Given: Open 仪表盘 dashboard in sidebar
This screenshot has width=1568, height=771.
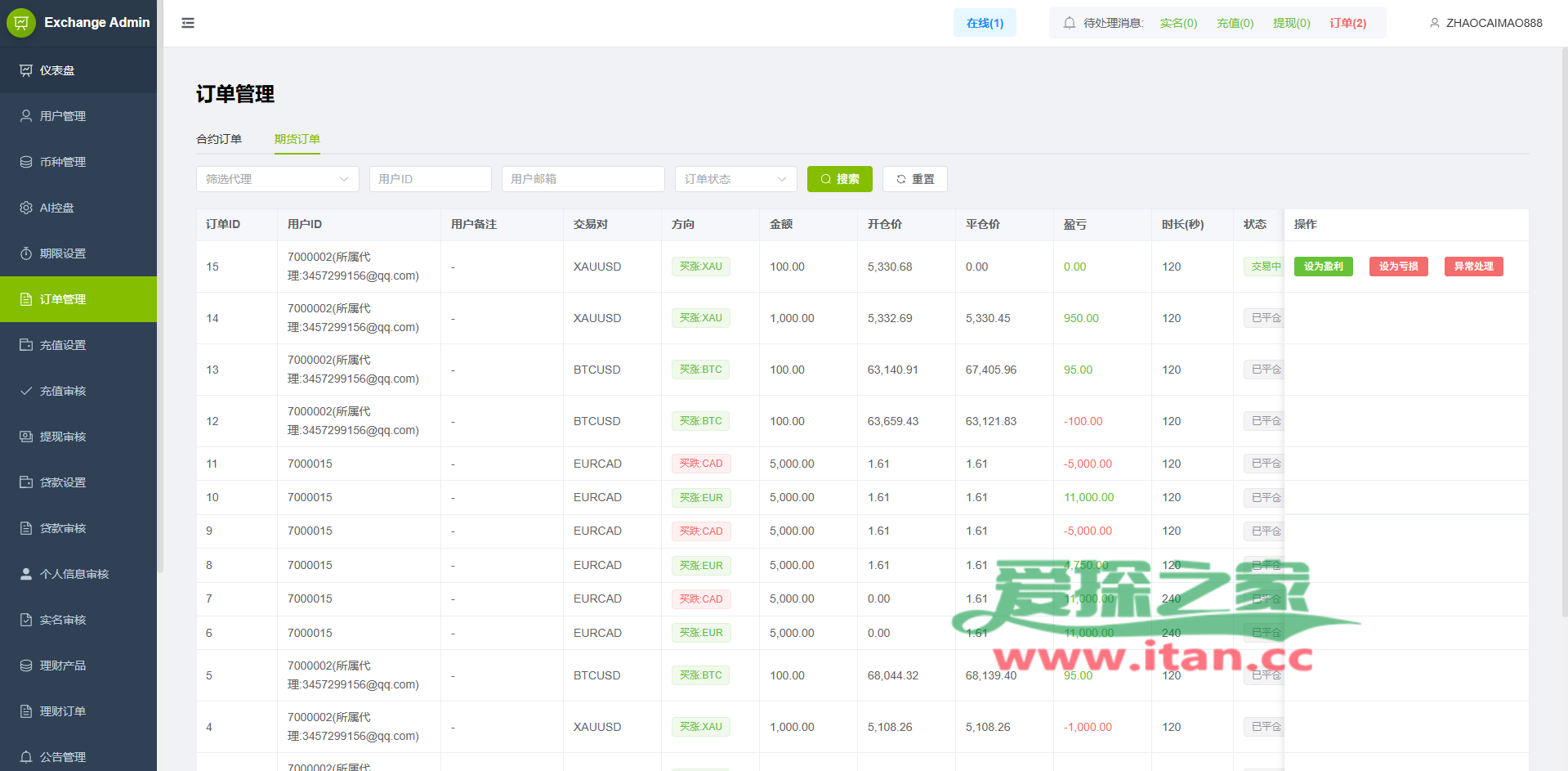Looking at the screenshot, I should pyautogui.click(x=57, y=70).
